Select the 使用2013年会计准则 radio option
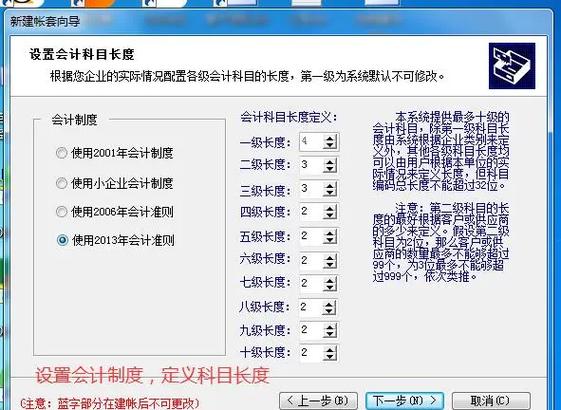This screenshot has height=410, width=561. click(115, 240)
